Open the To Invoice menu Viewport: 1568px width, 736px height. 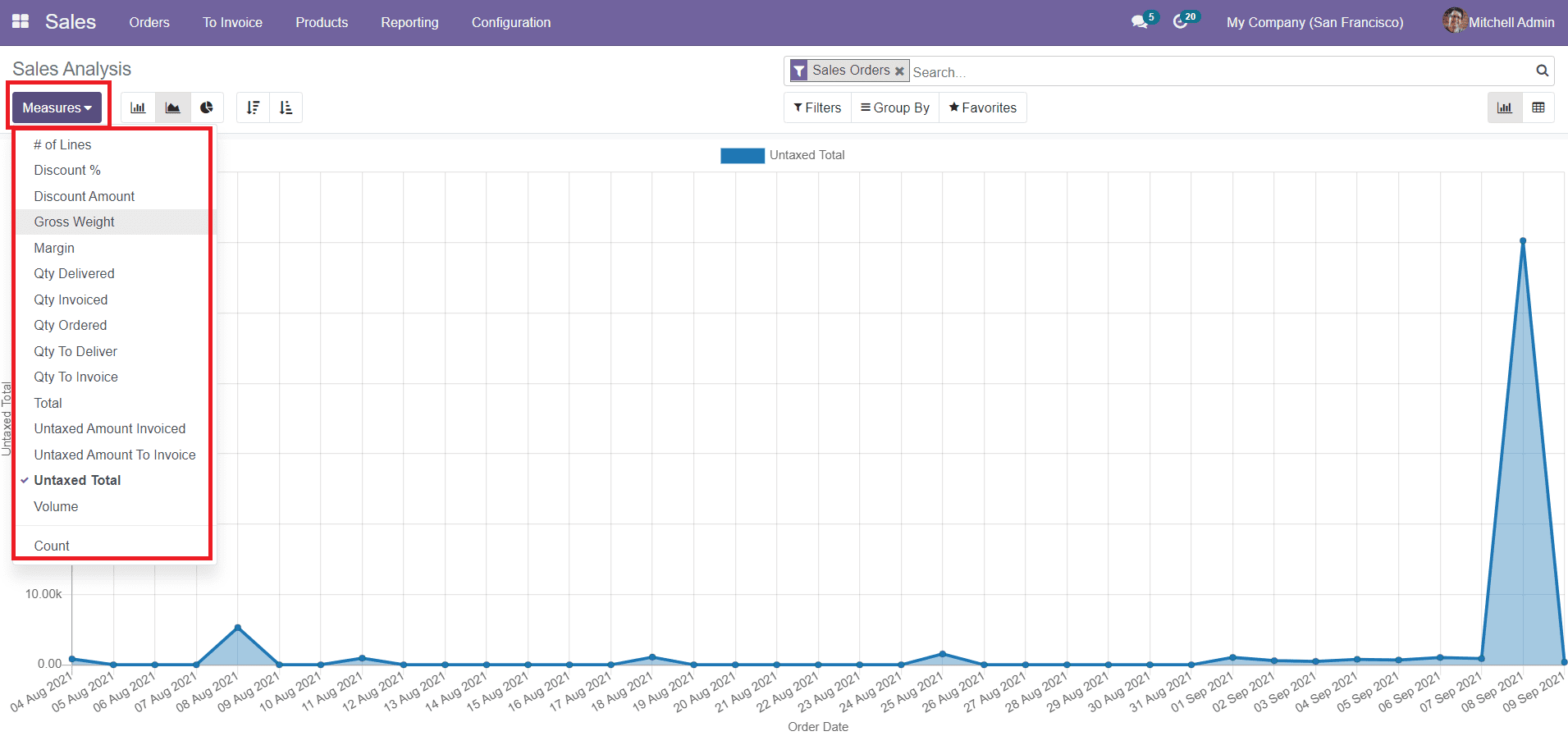point(233,22)
